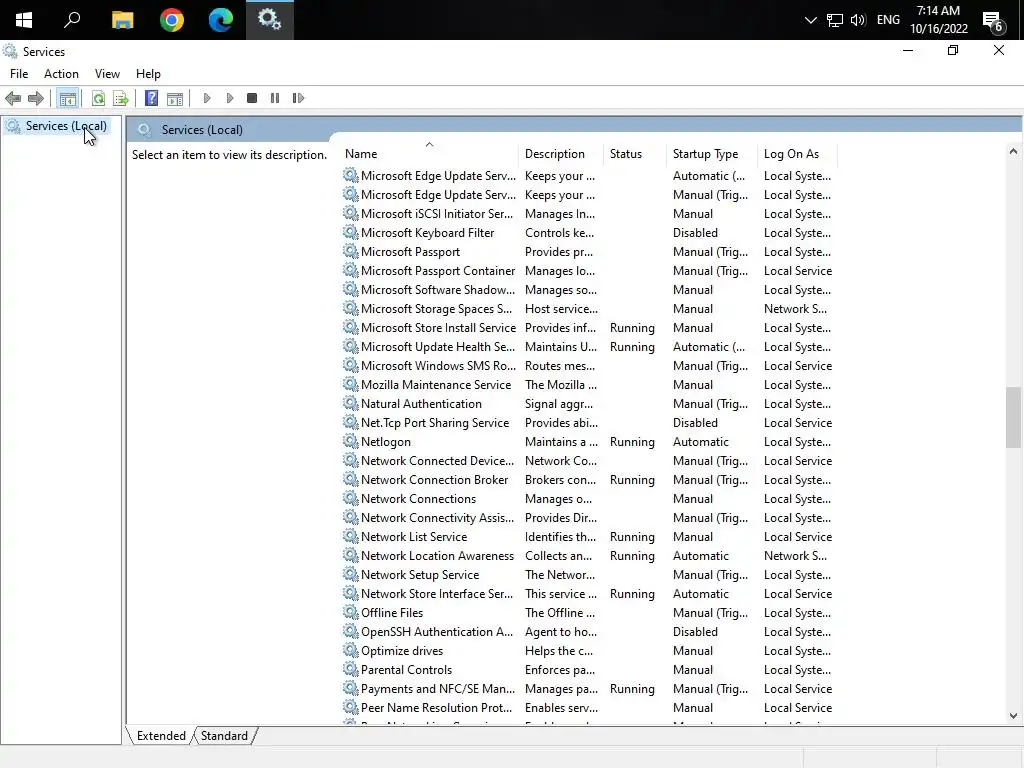Select the Microsoft Windows SMS Router service
This screenshot has height=768, width=1024.
[589, 366]
